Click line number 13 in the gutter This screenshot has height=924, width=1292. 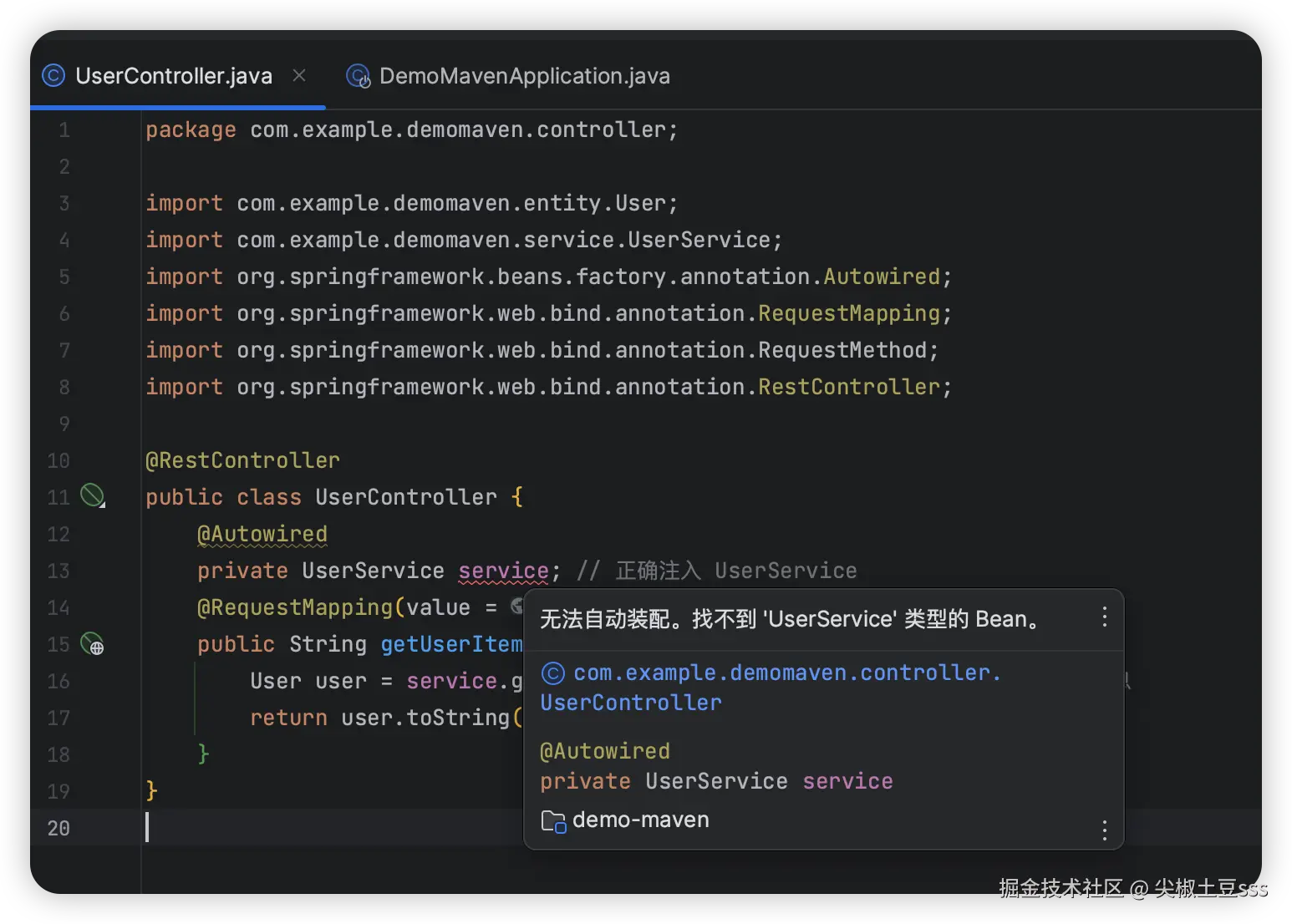click(x=58, y=571)
